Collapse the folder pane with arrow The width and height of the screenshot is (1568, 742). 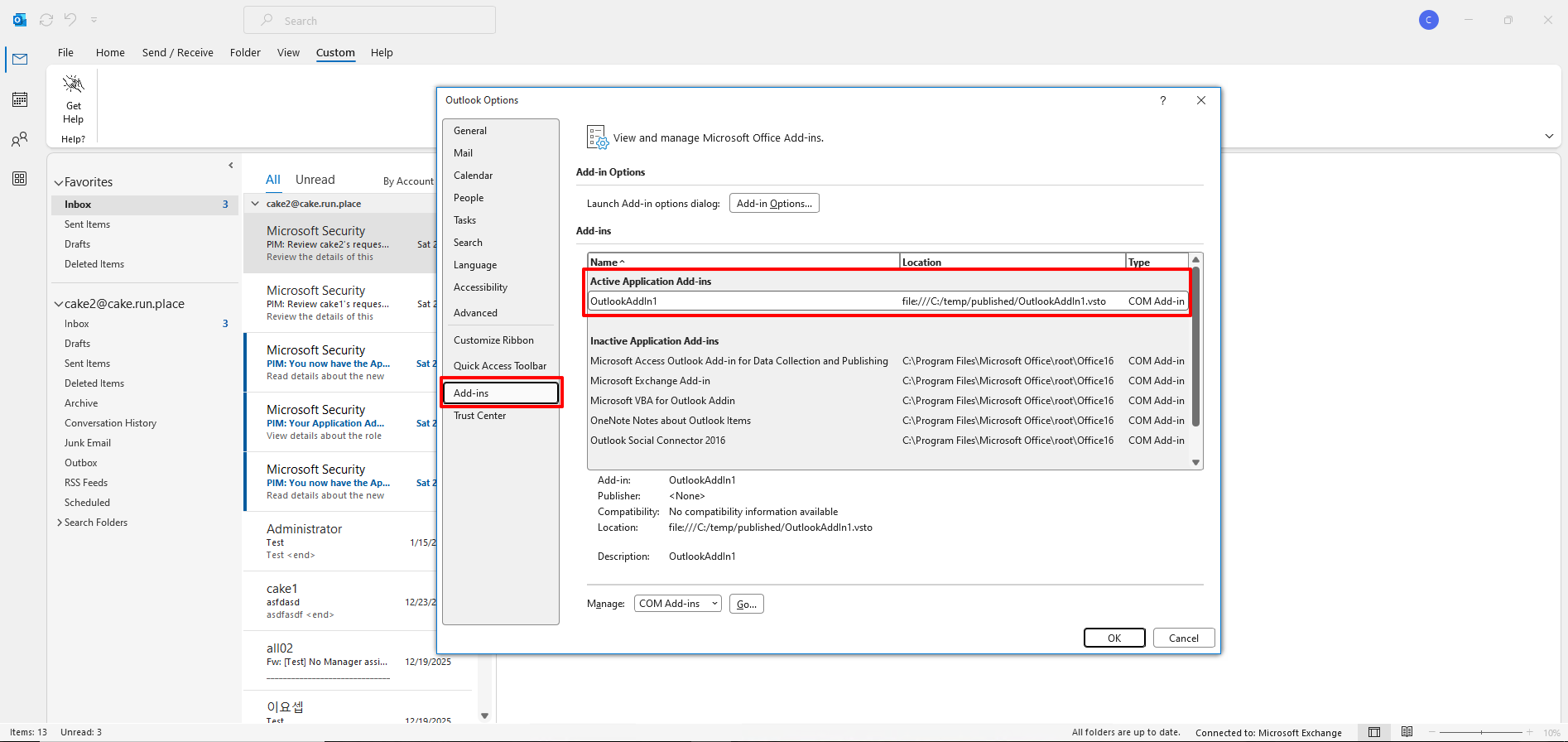[x=231, y=166]
